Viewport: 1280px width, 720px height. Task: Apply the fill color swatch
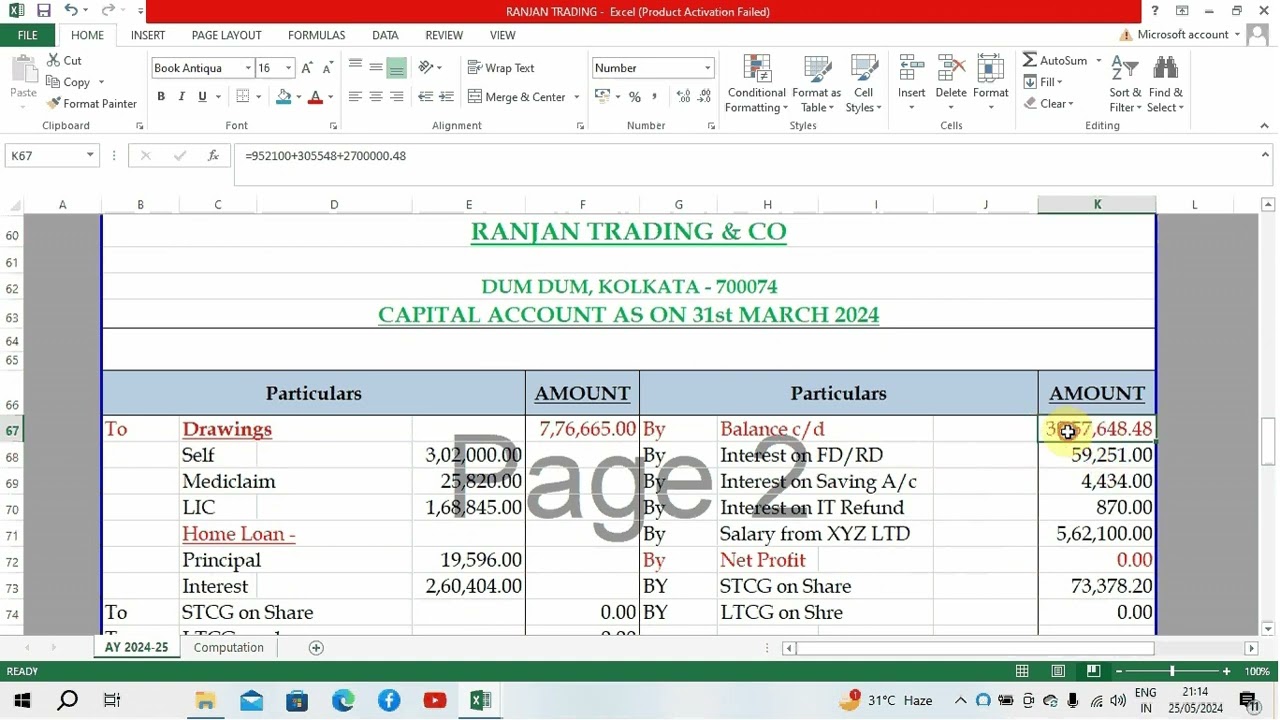pos(284,97)
